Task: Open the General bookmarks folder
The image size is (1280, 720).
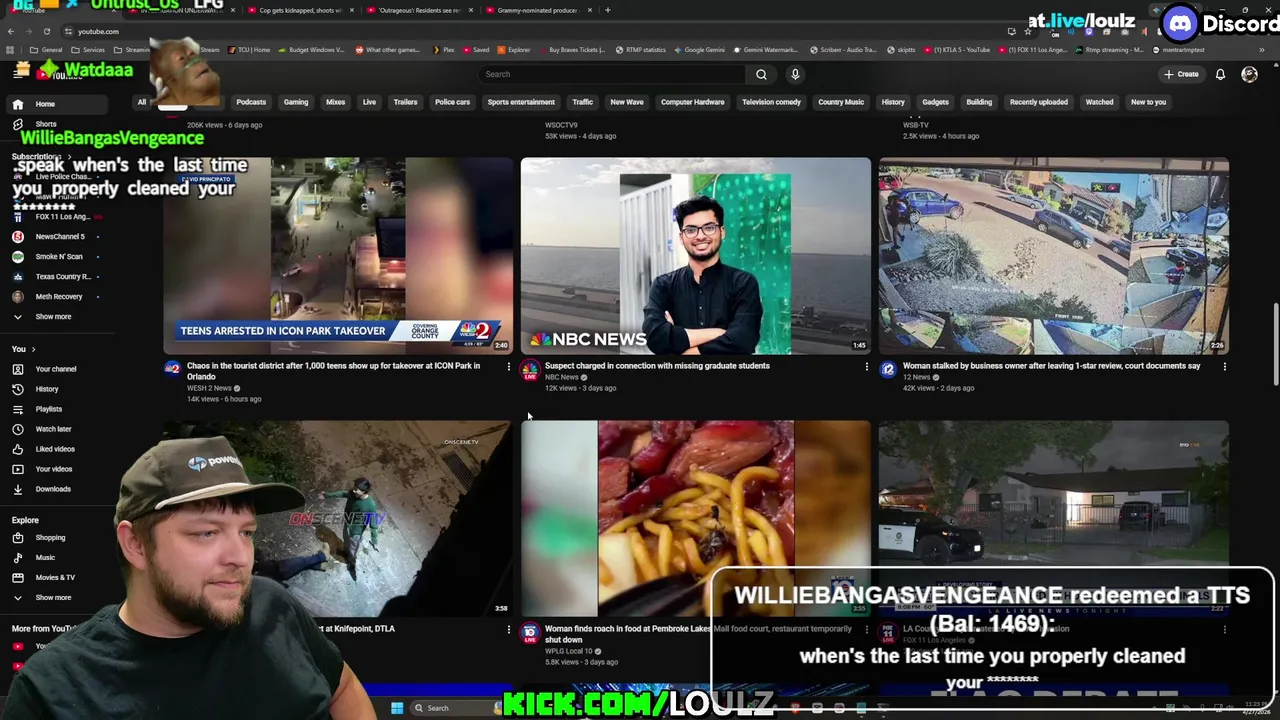Action: click(46, 50)
